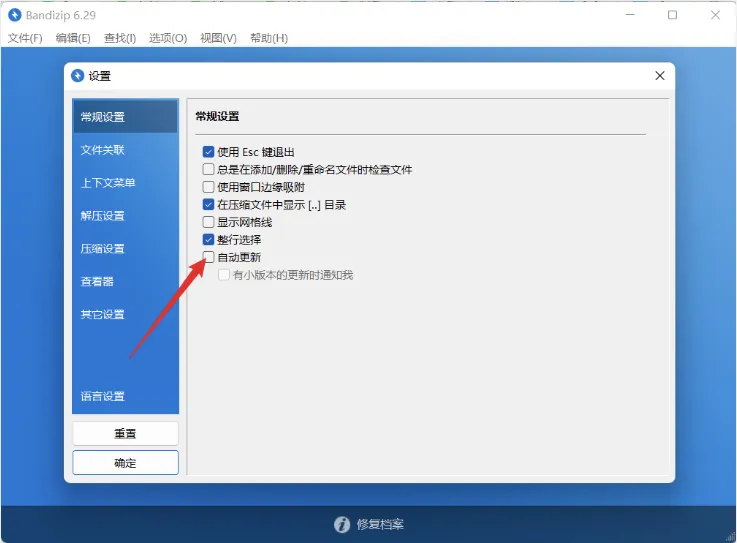The height and width of the screenshot is (543, 737).
Task: Open the 选项(O) menu
Action: pos(168,38)
